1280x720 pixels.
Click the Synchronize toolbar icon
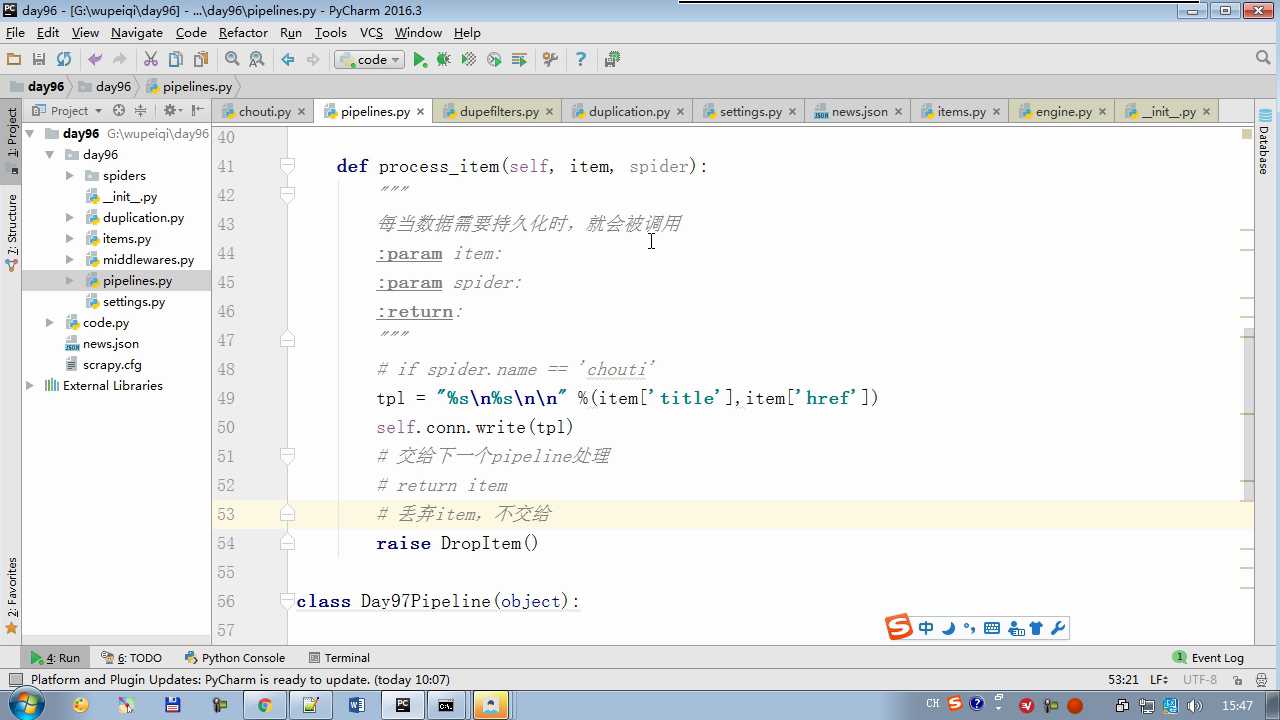click(64, 60)
